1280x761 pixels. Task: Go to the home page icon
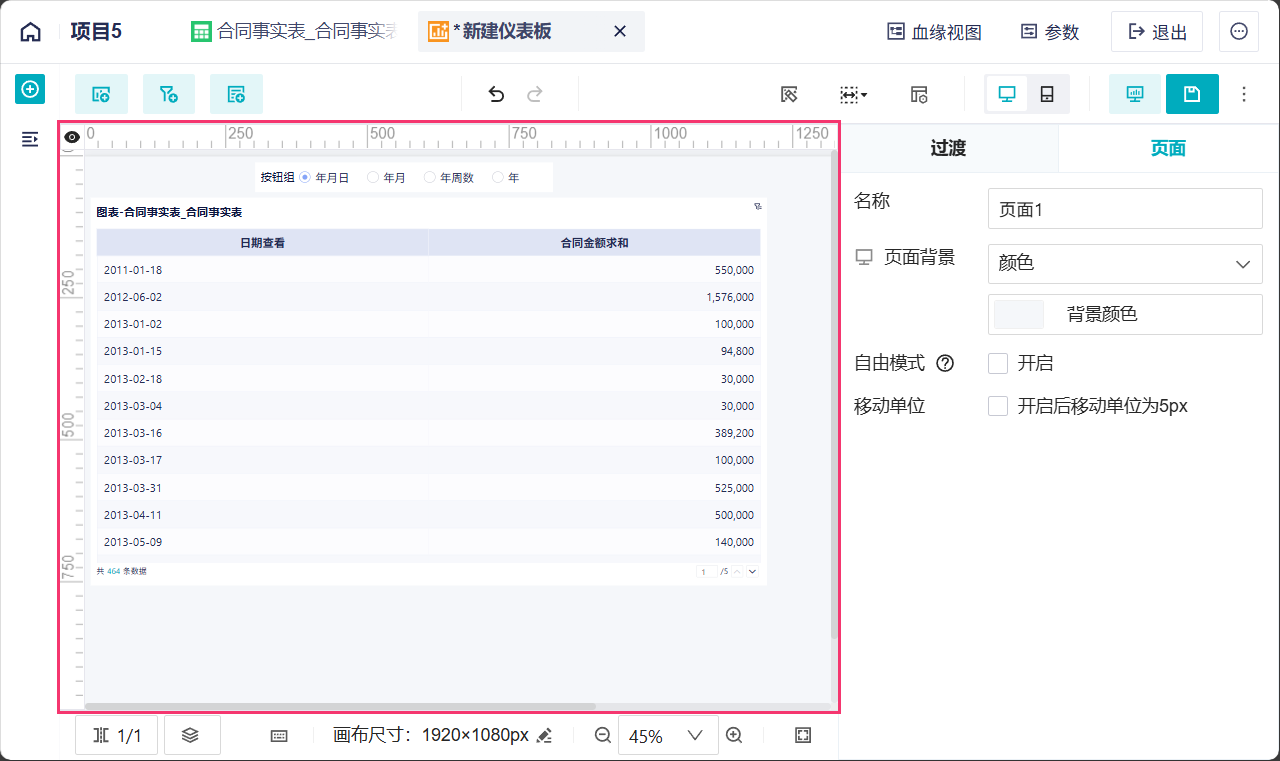click(31, 31)
